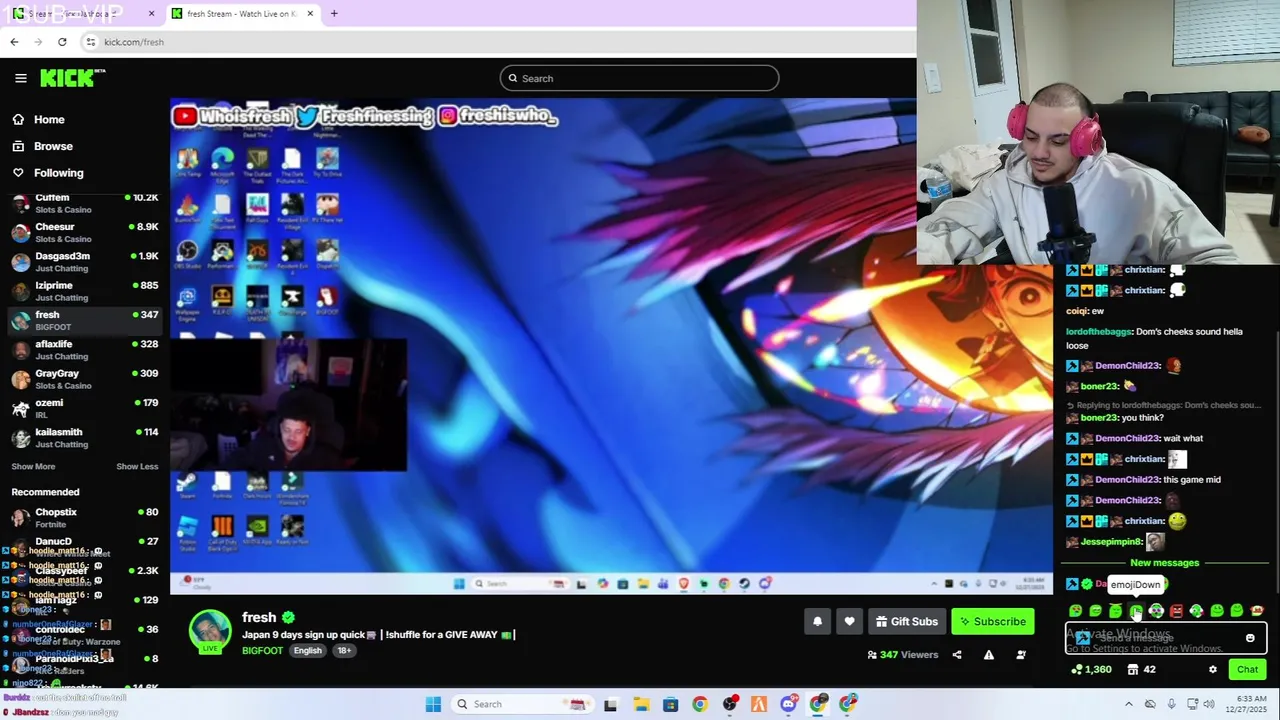The image size is (1280, 720).
Task: Click the fresh channel name heading
Action: pyautogui.click(x=259, y=617)
